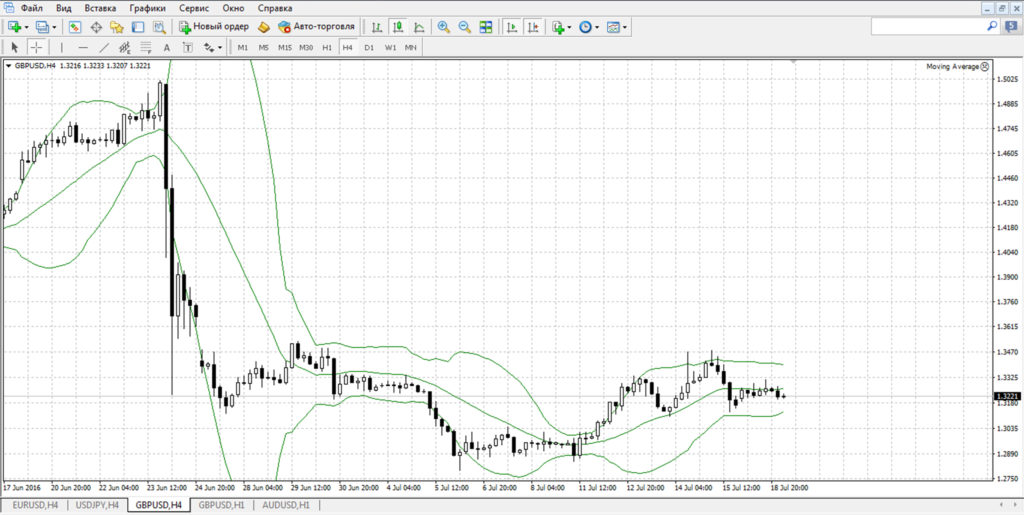Select the text label tool
The image size is (1024, 515).
pyautogui.click(x=187, y=47)
